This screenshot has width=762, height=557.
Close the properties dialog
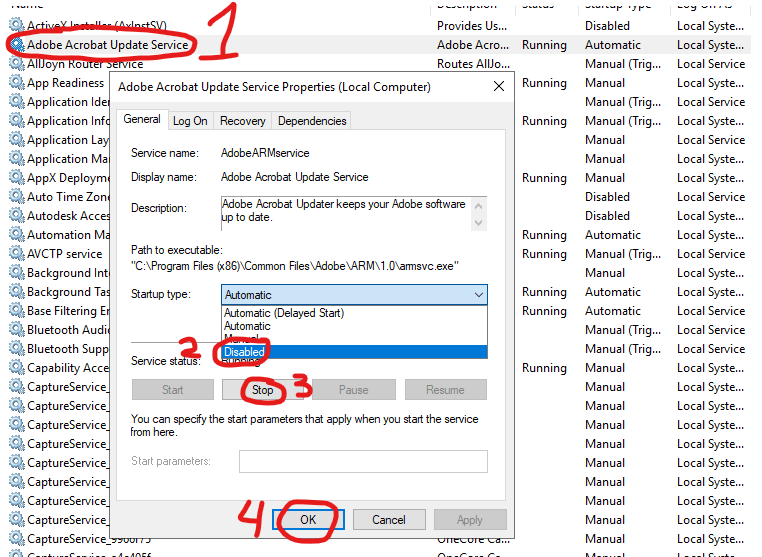(x=499, y=87)
